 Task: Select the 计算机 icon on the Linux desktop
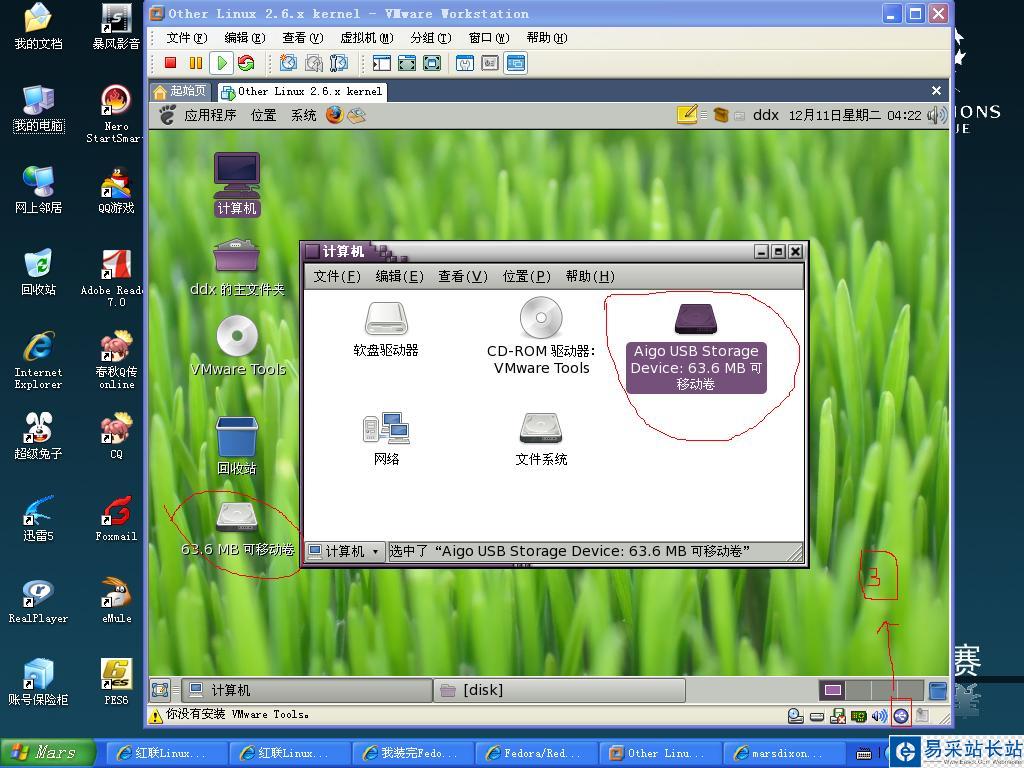pos(236,184)
